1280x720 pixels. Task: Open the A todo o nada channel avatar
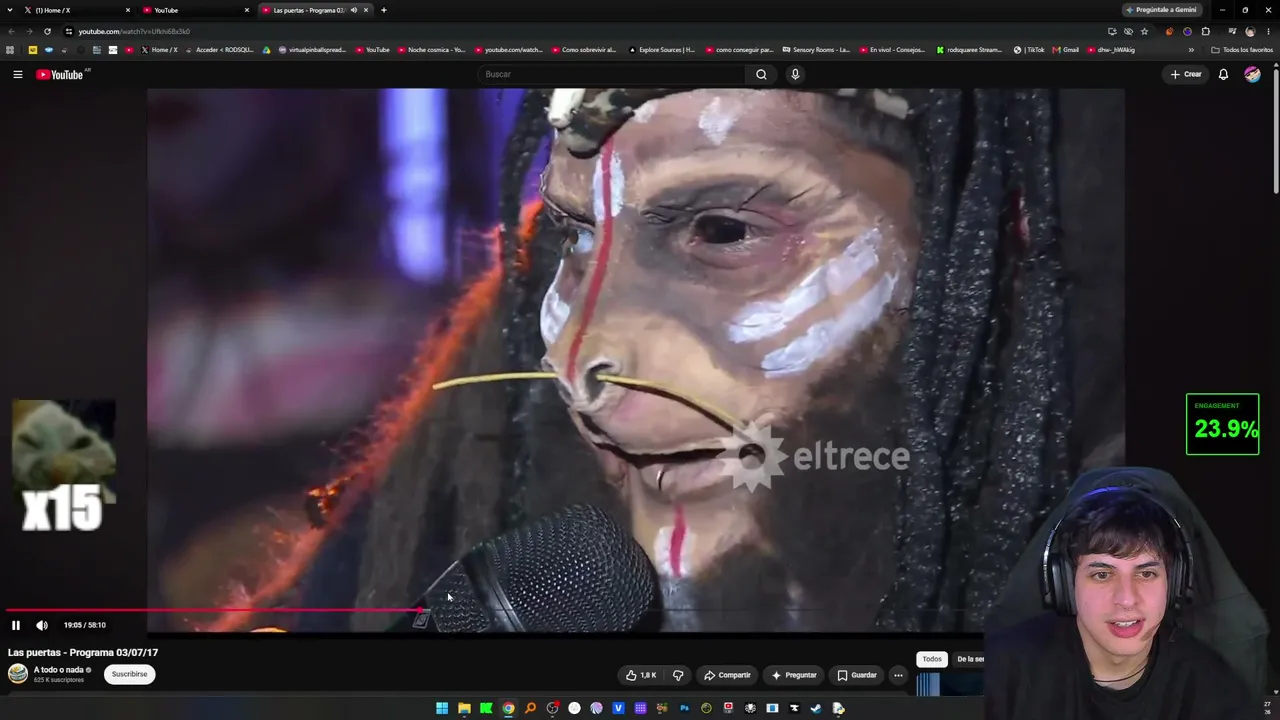(x=18, y=674)
